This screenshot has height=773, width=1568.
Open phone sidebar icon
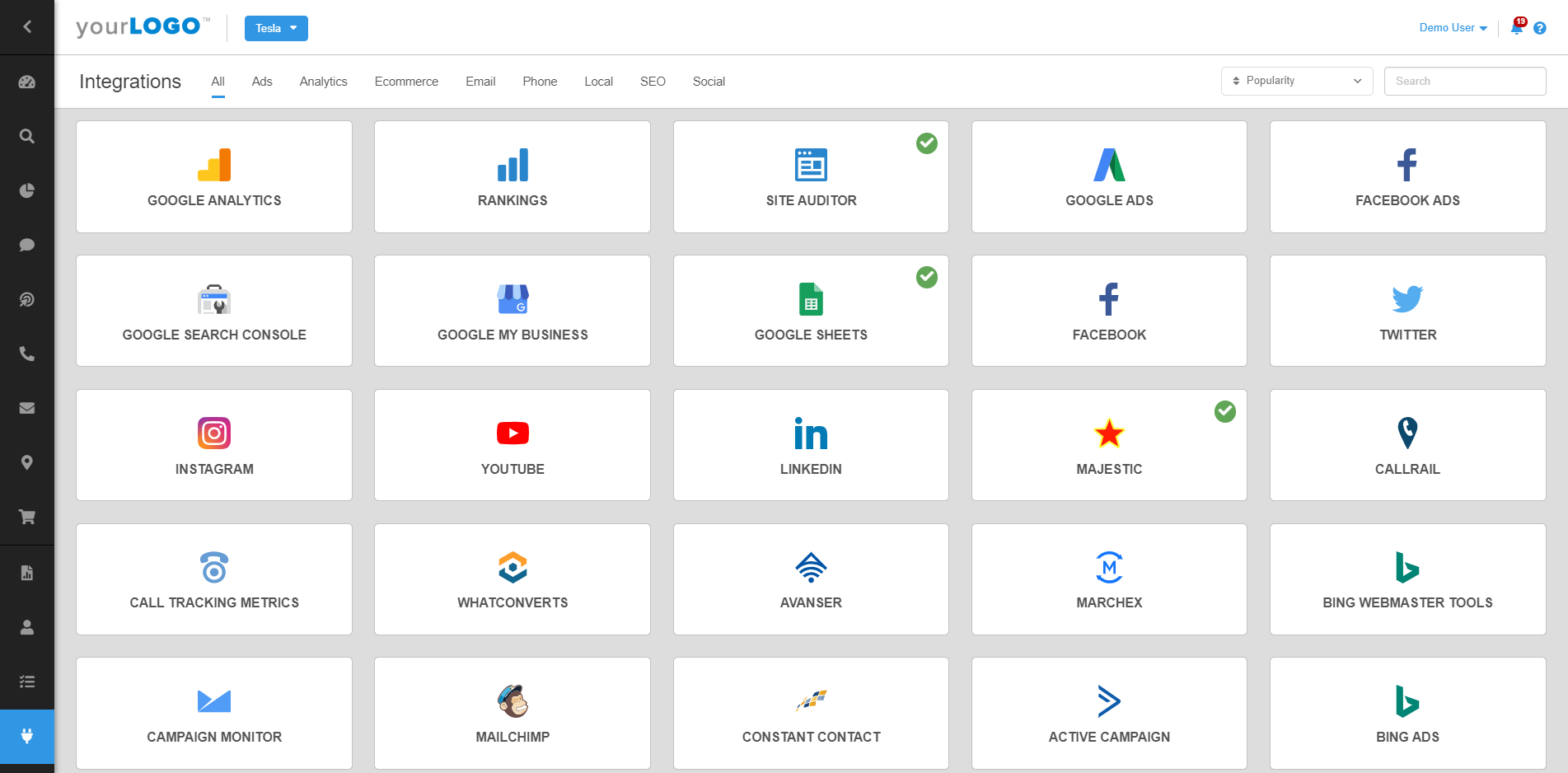pos(27,354)
